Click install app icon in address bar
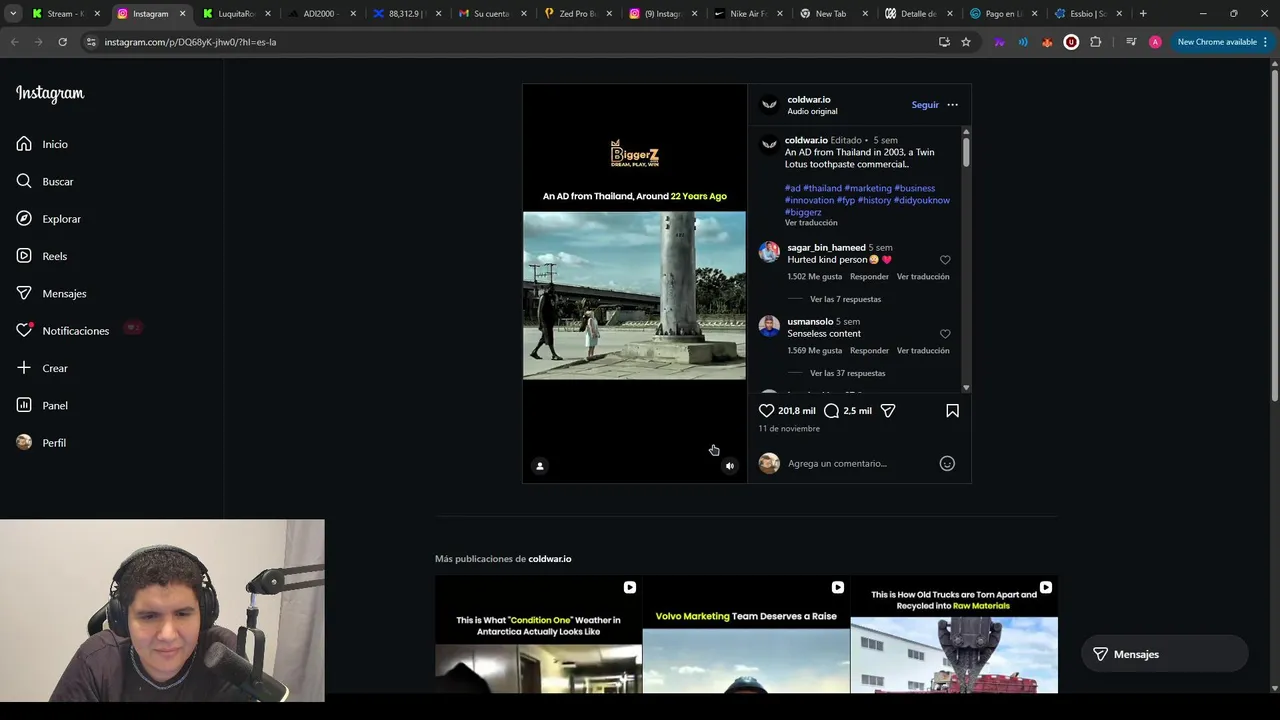This screenshot has width=1280, height=720. 944,42
